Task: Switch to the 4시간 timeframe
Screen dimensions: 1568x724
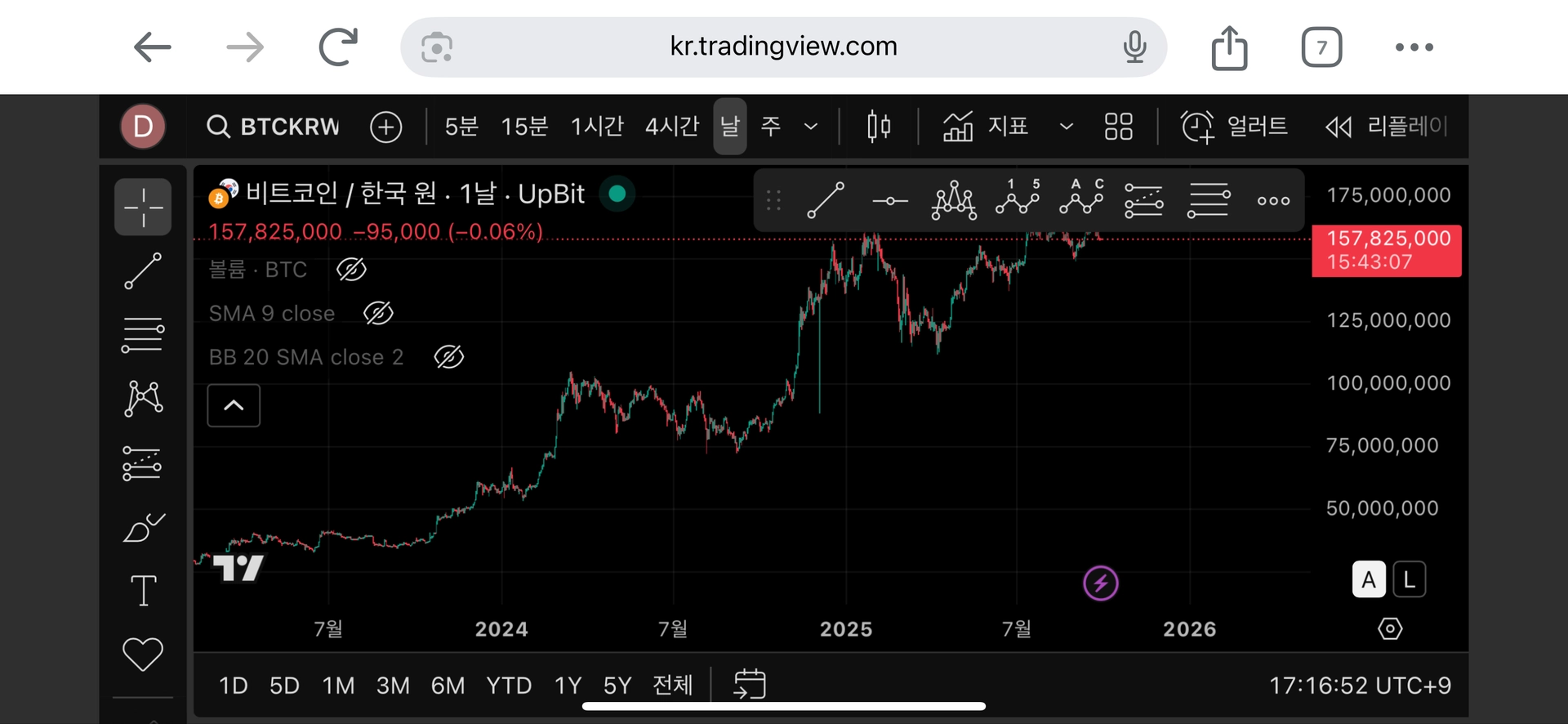Action: click(x=671, y=127)
